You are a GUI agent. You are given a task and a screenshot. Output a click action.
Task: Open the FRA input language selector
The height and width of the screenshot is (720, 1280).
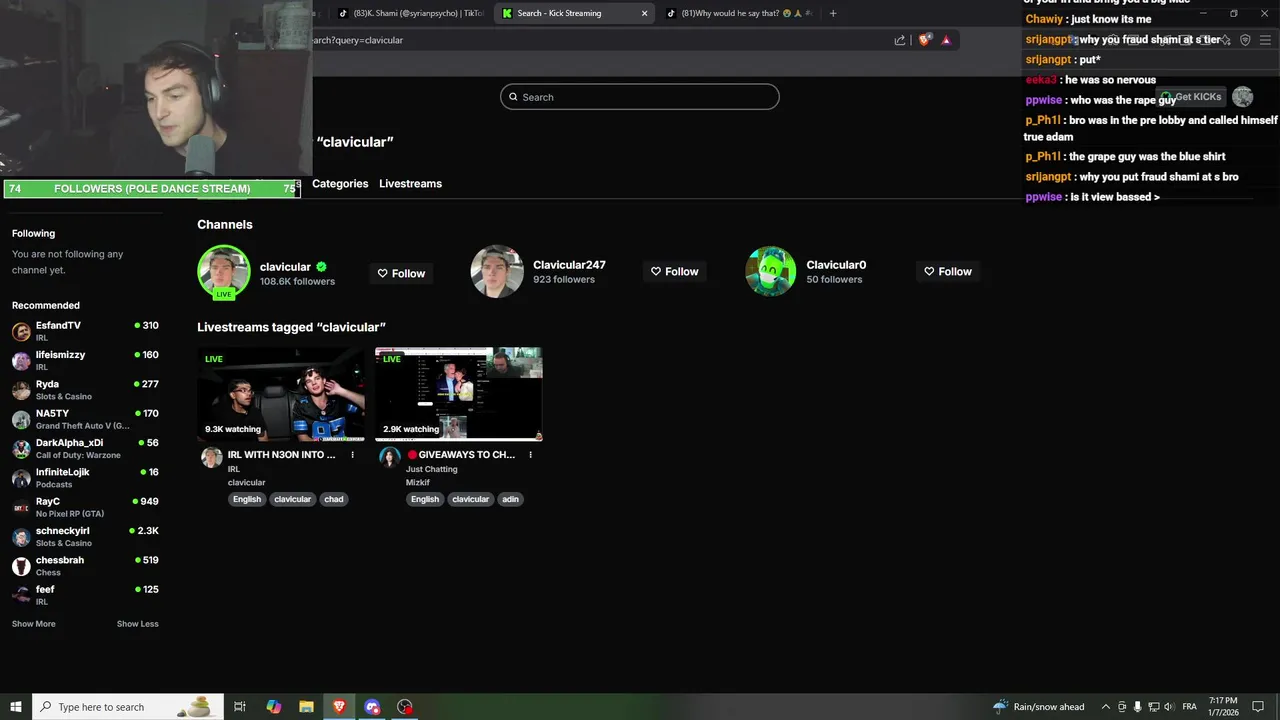click(x=1190, y=707)
